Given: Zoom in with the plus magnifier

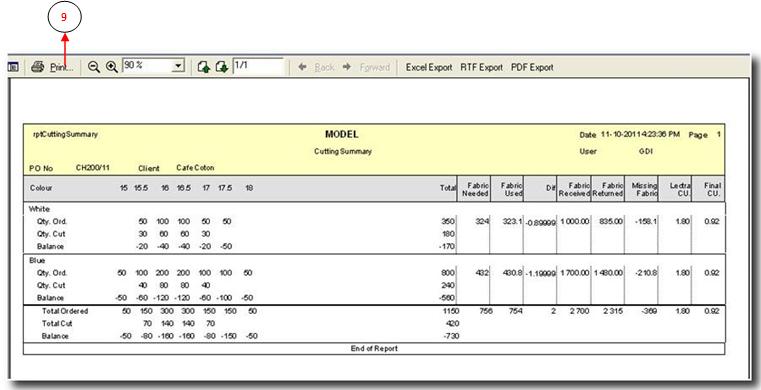Looking at the screenshot, I should [112, 67].
